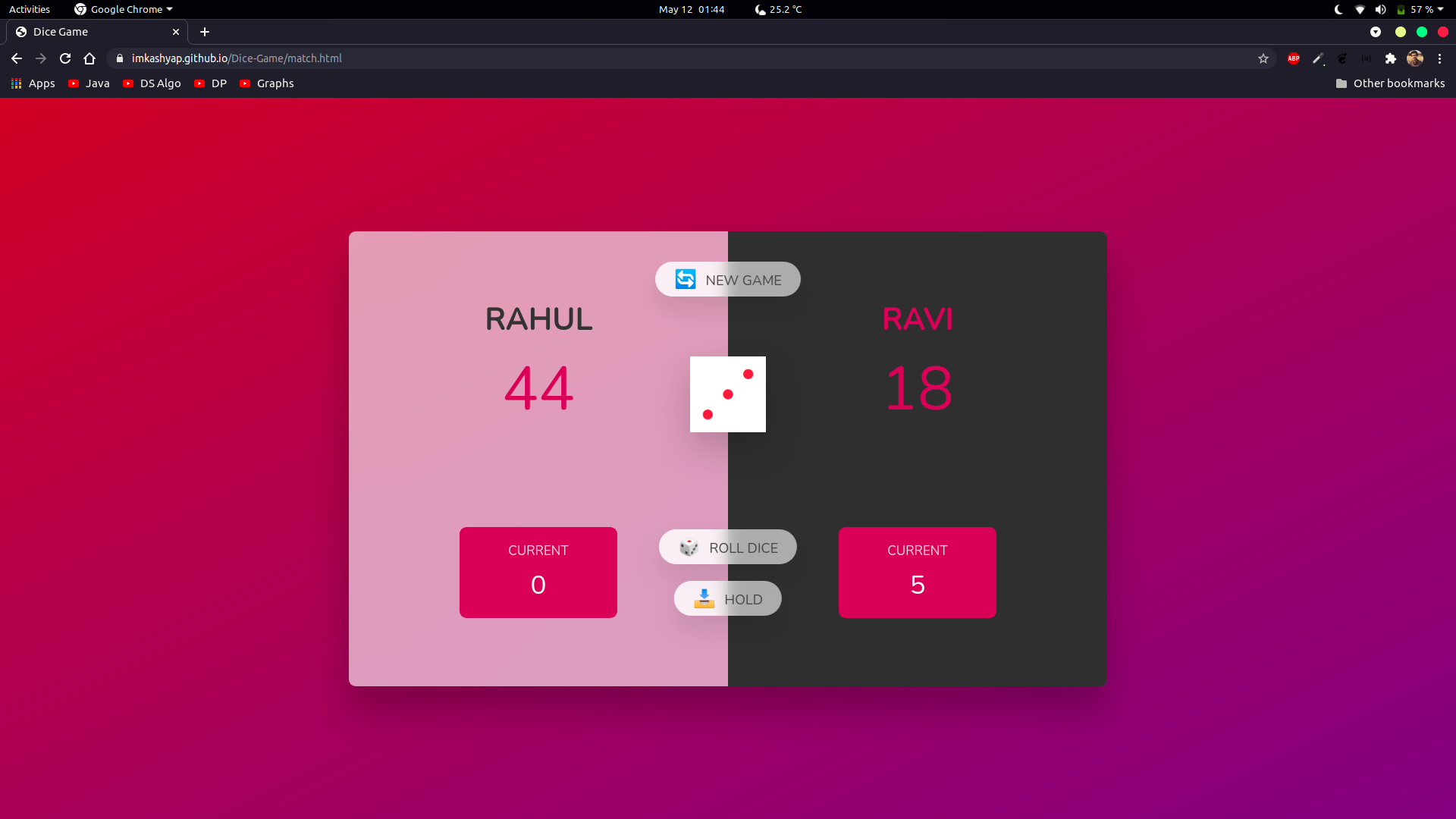The width and height of the screenshot is (1456, 819).
Task: Open the Activities overview
Action: [x=30, y=9]
